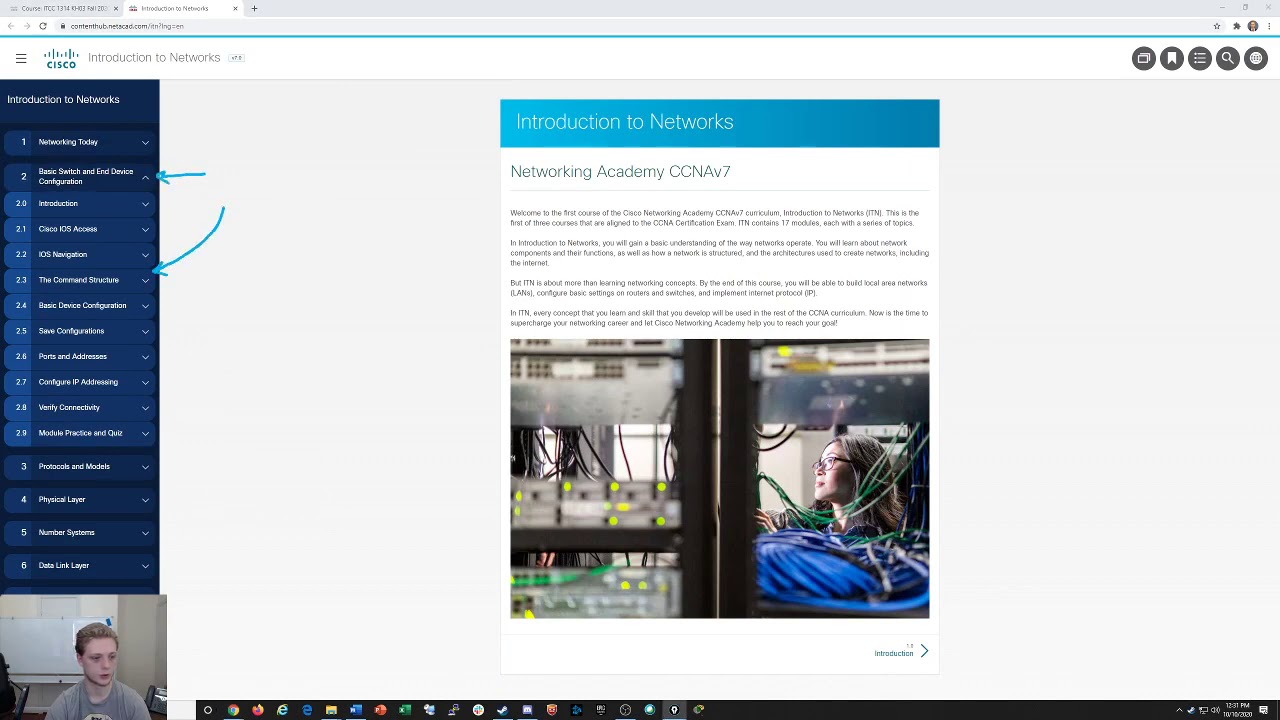Open the 2.2 IOS Navigation section
The width and height of the screenshot is (1280, 720).
point(79,255)
